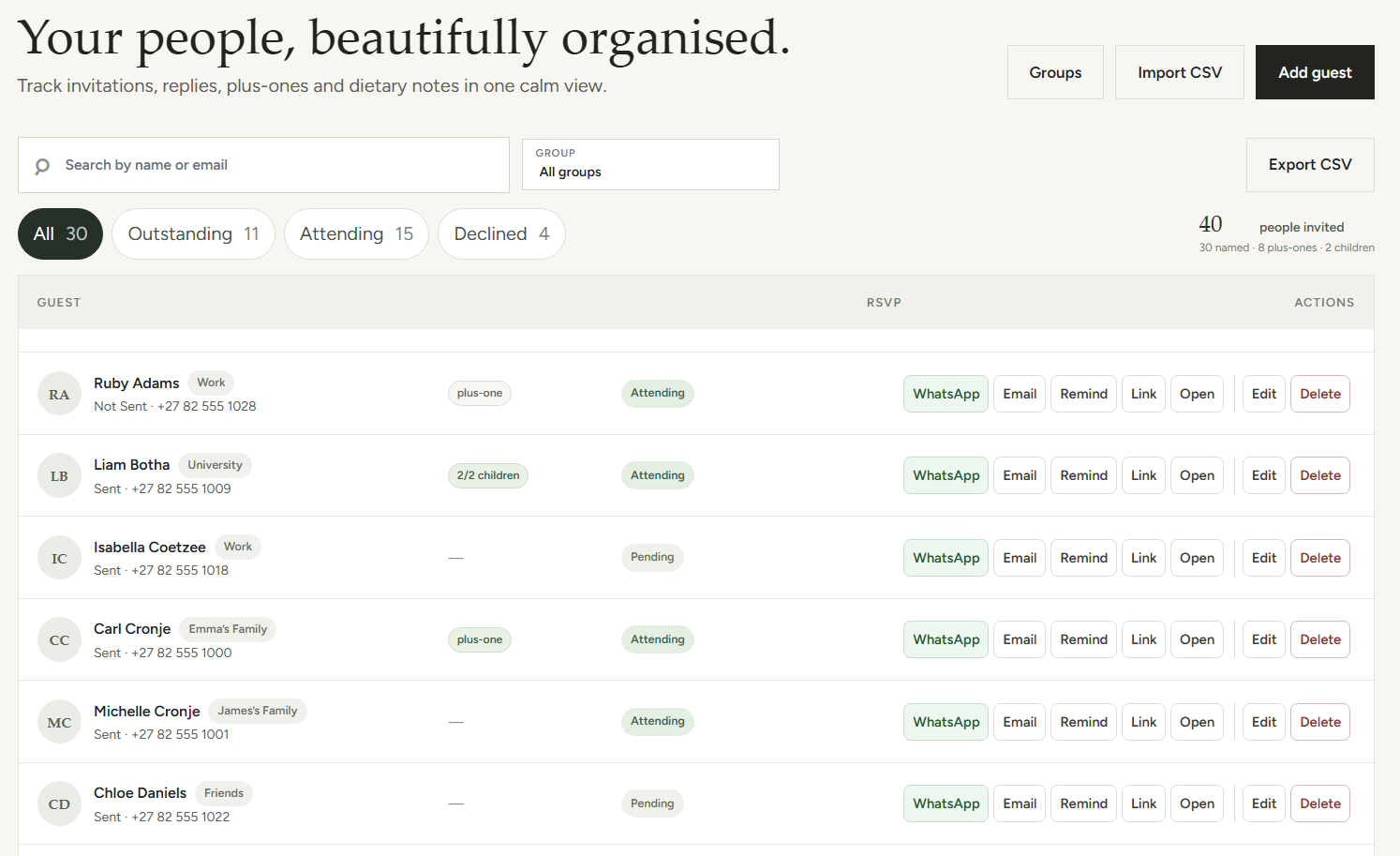Open the Groups manager
Image resolution: width=1400 pixels, height=856 pixels.
coord(1055,72)
